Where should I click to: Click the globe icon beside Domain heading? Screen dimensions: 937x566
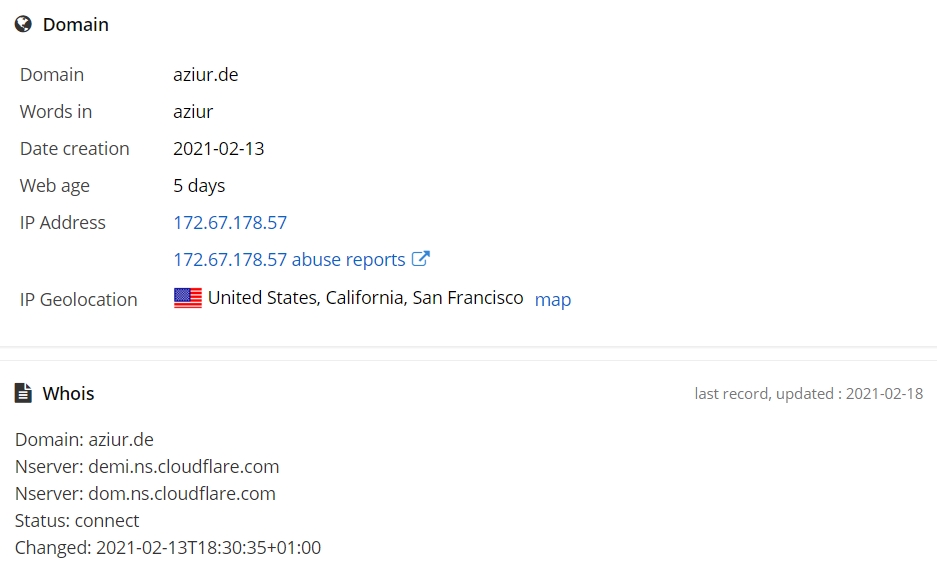(23, 25)
